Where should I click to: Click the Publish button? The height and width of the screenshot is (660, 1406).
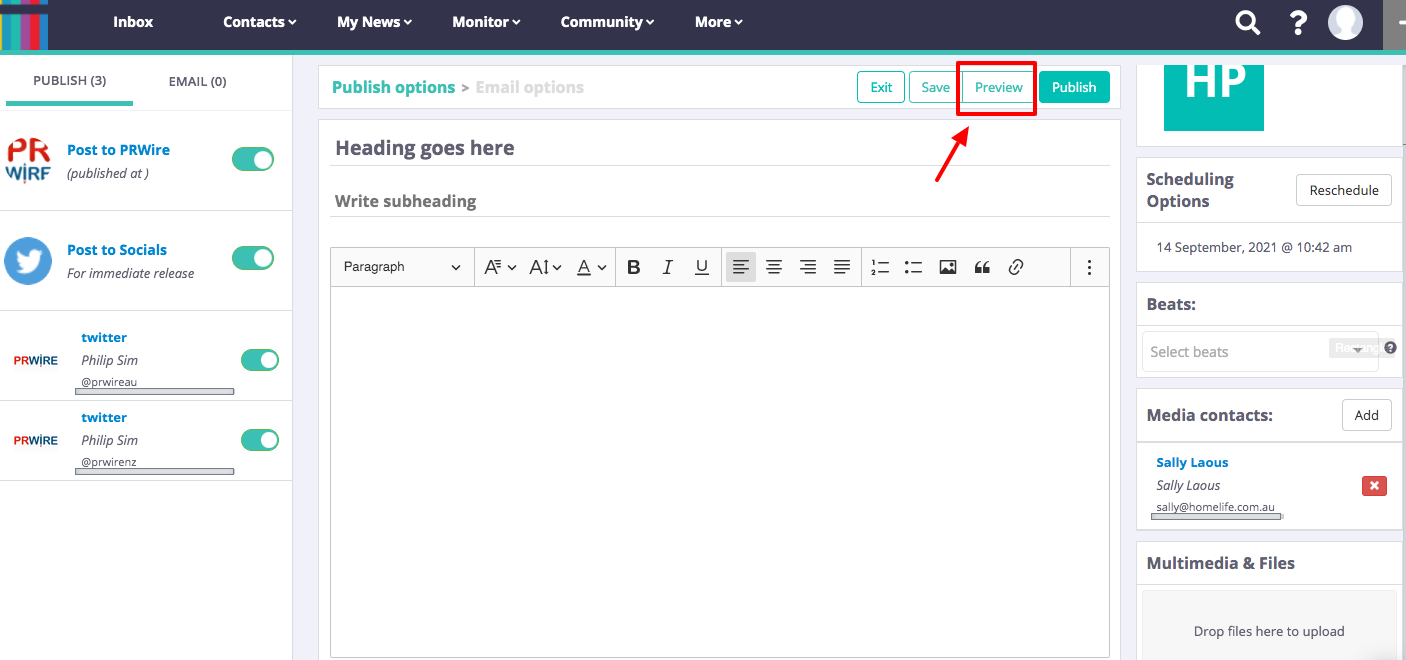1074,87
